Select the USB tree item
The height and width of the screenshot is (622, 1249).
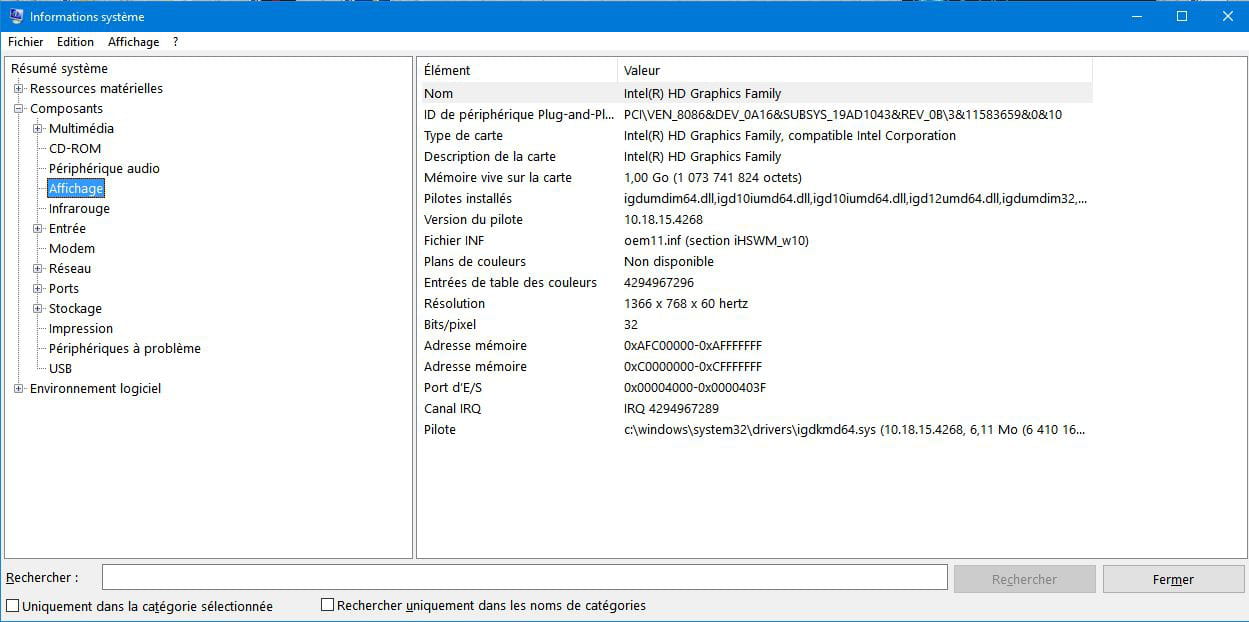(60, 368)
